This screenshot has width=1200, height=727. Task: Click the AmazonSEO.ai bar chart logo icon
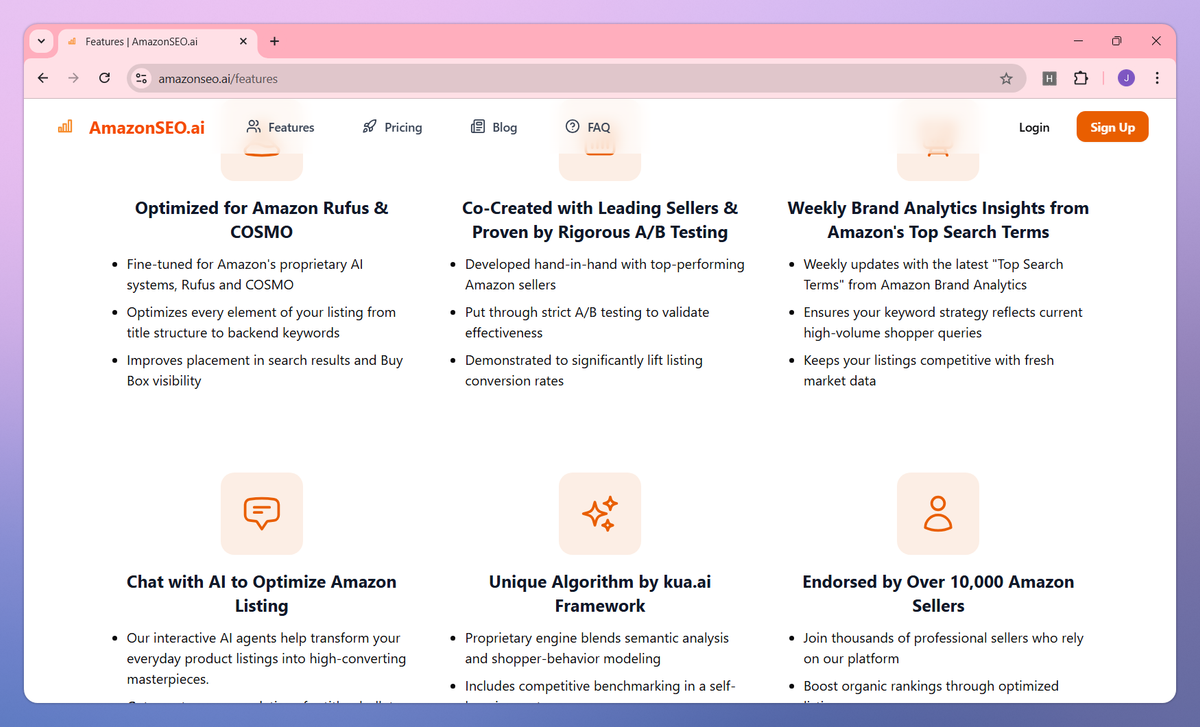pyautogui.click(x=65, y=127)
